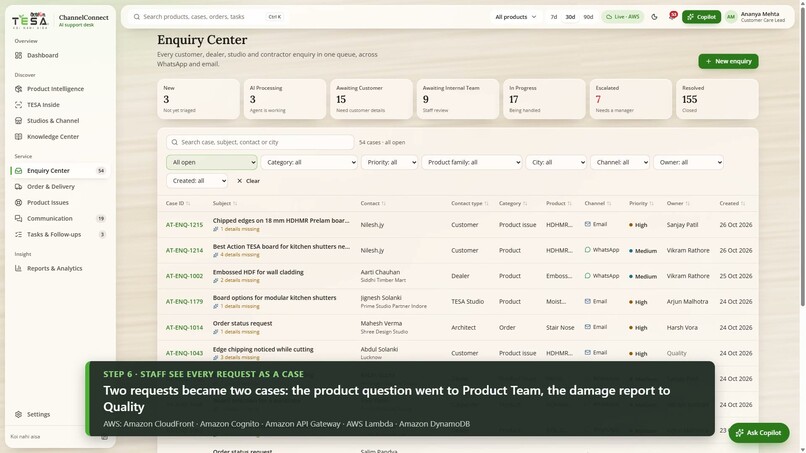This screenshot has height=453, width=806.
Task: Open the Priority: all dropdown
Action: click(389, 162)
